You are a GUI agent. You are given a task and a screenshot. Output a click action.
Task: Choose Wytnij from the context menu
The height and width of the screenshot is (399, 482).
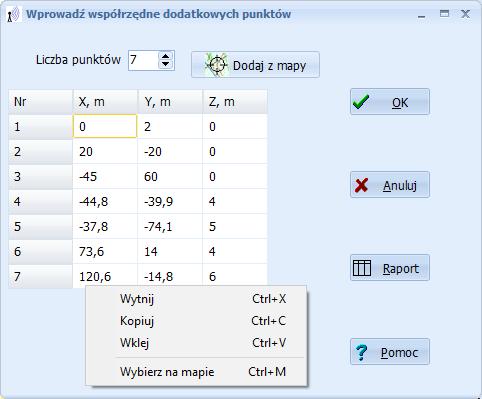196,299
